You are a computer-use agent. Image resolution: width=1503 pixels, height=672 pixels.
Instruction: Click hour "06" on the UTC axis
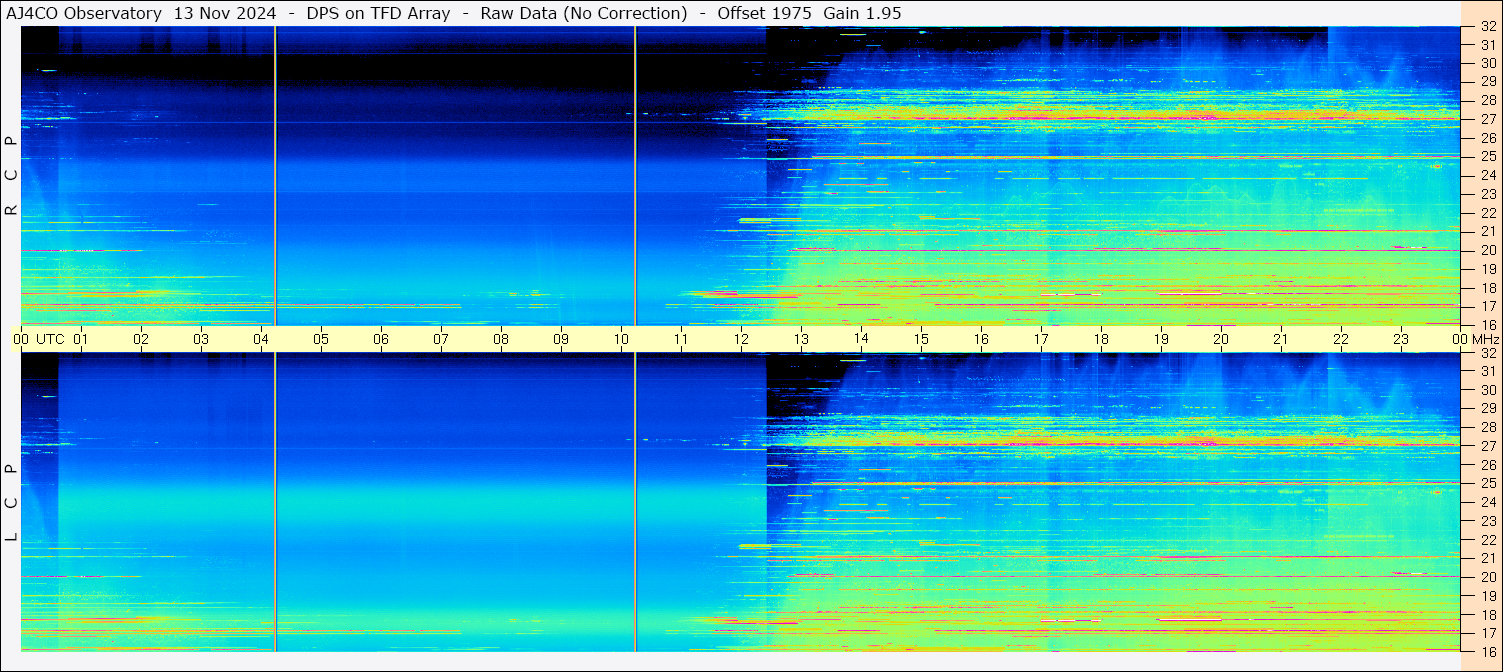(381, 339)
